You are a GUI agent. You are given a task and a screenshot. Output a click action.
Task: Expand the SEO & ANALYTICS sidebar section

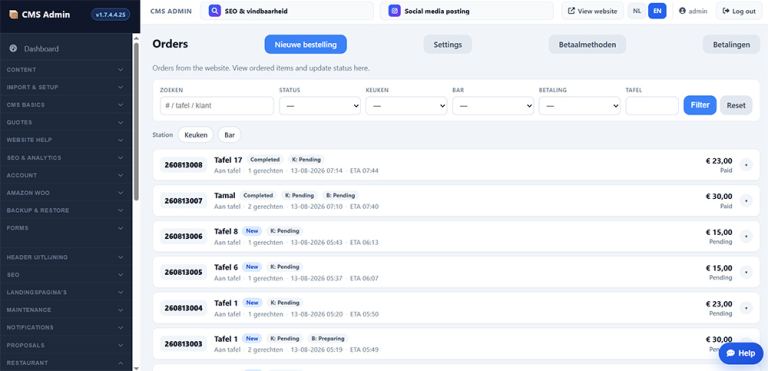coord(66,158)
